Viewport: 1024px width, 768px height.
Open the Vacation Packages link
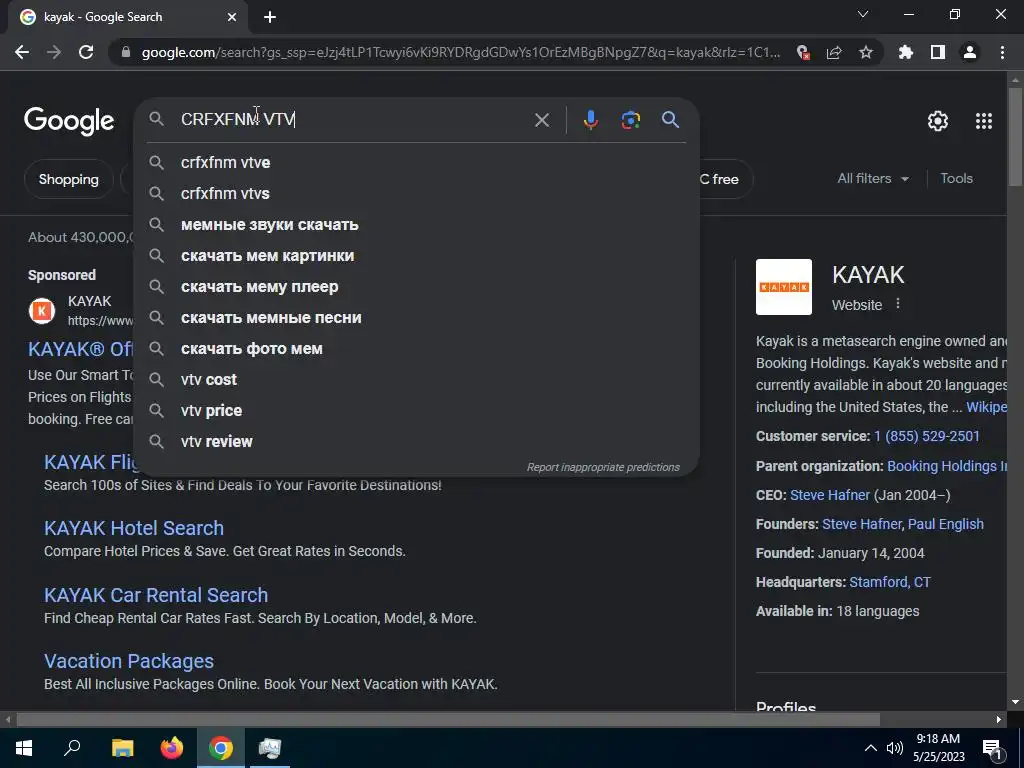(x=129, y=661)
